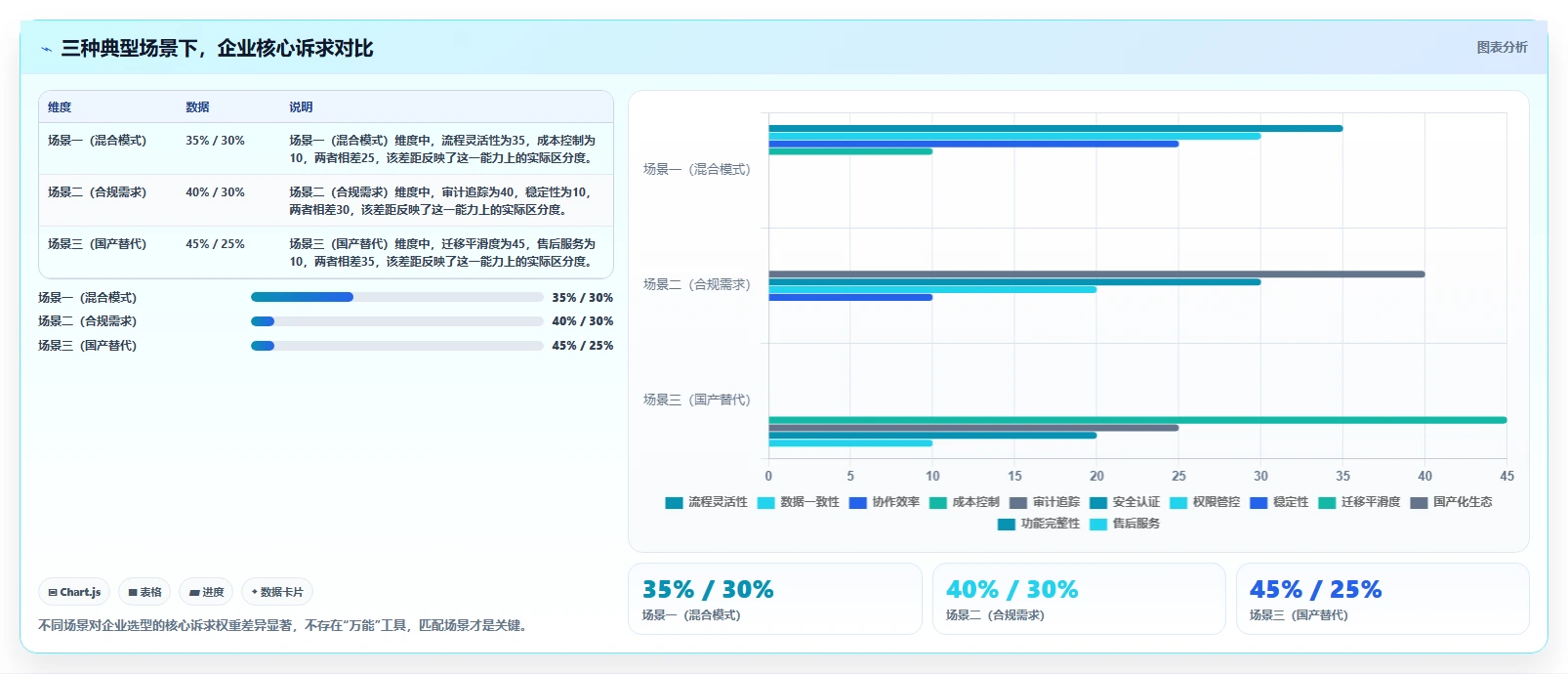Screen dimensions: 1568x674
Task: Click the 表格 tag
Action: tap(144, 592)
